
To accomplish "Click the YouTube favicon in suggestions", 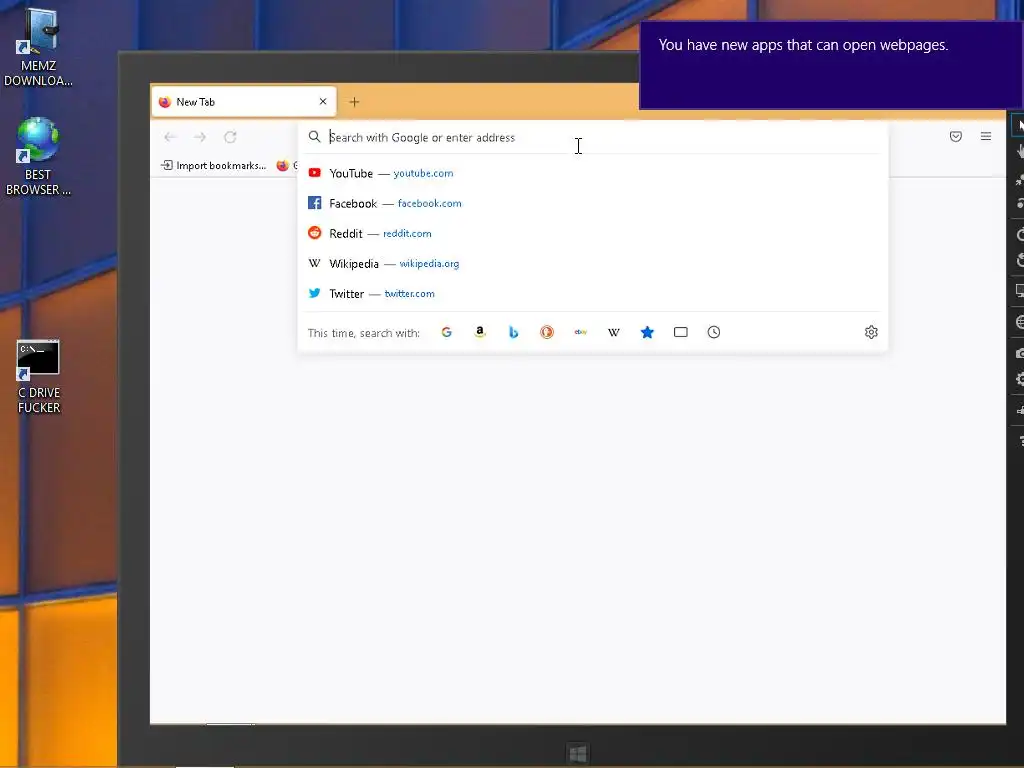I will point(315,172).
